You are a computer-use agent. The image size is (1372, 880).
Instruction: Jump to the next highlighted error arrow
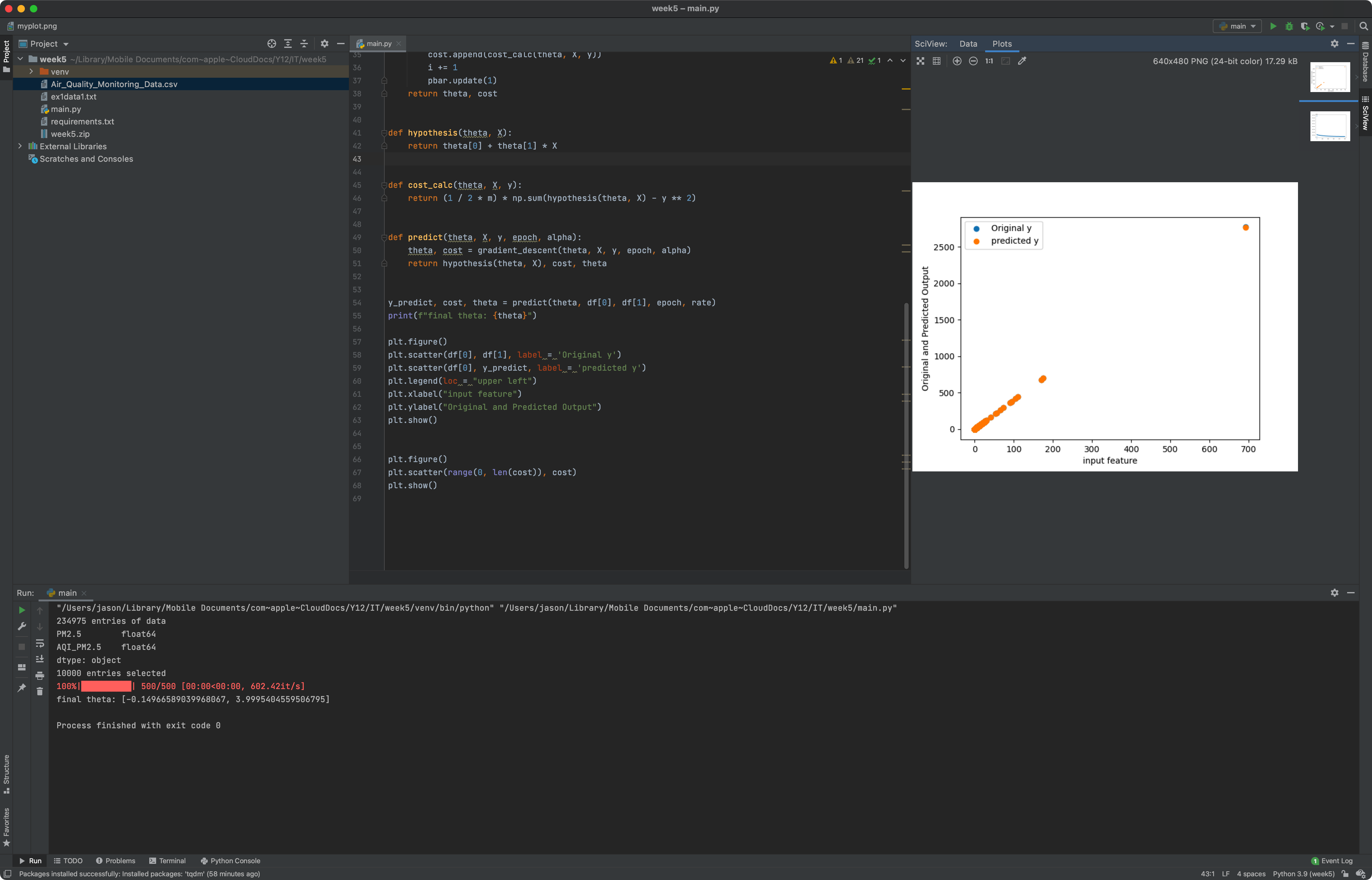click(x=903, y=61)
